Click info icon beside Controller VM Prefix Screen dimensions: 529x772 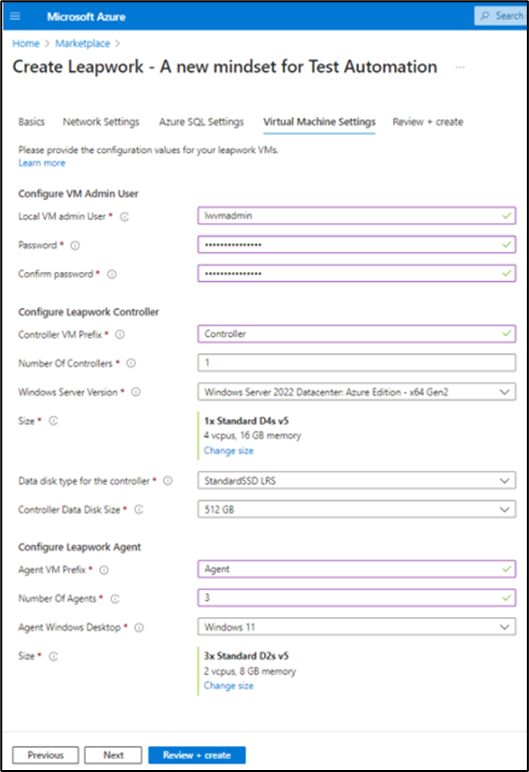point(120,335)
